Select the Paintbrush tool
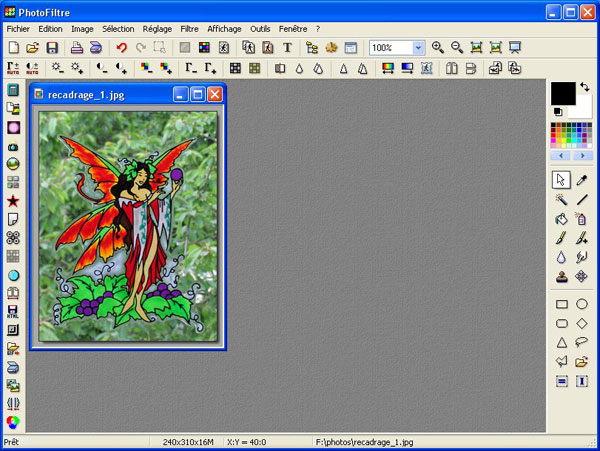Screen dimensions: 600x451 561,238
